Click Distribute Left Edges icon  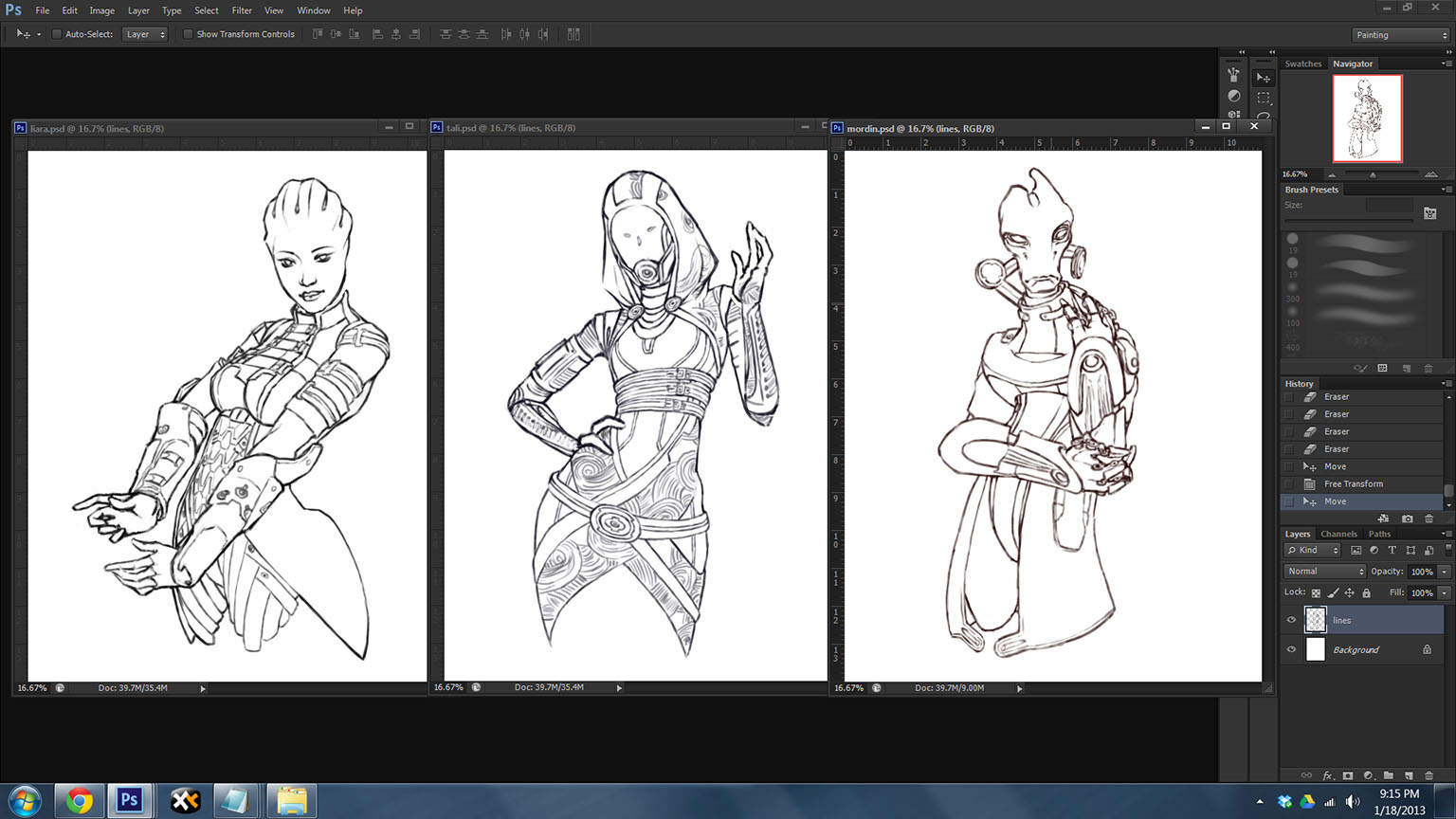(506, 34)
